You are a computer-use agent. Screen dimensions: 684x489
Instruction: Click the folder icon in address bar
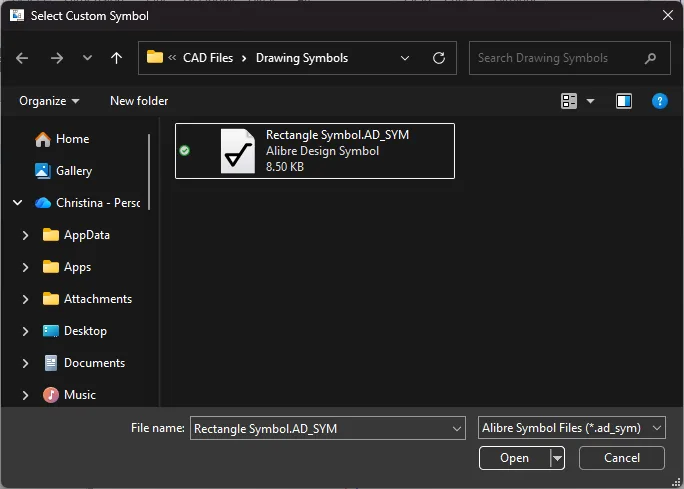click(154, 57)
